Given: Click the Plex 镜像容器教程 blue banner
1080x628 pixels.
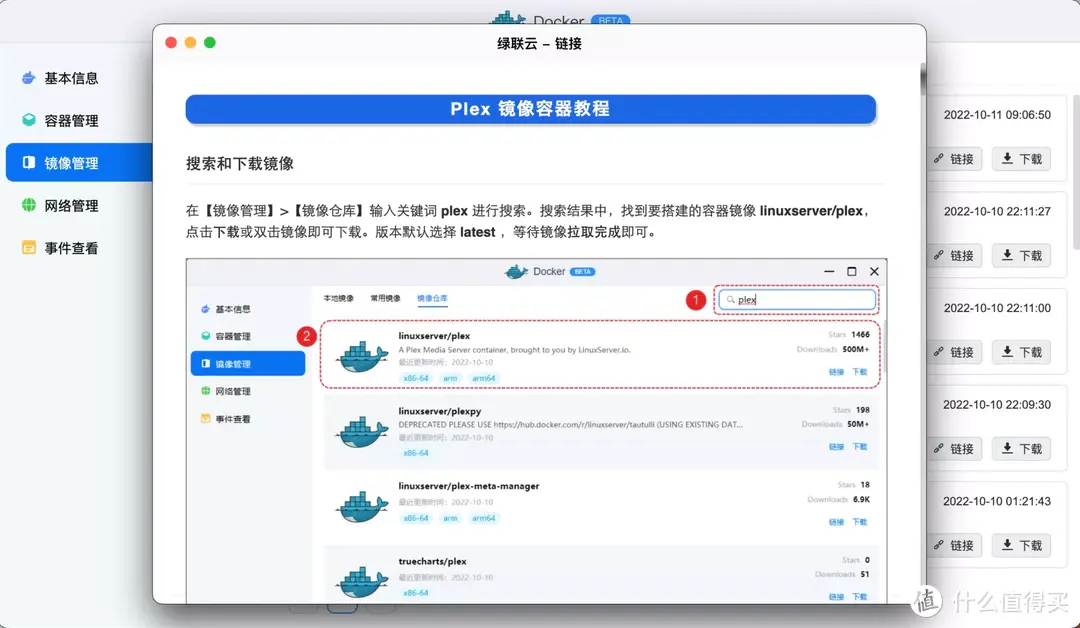Looking at the screenshot, I should coord(530,109).
